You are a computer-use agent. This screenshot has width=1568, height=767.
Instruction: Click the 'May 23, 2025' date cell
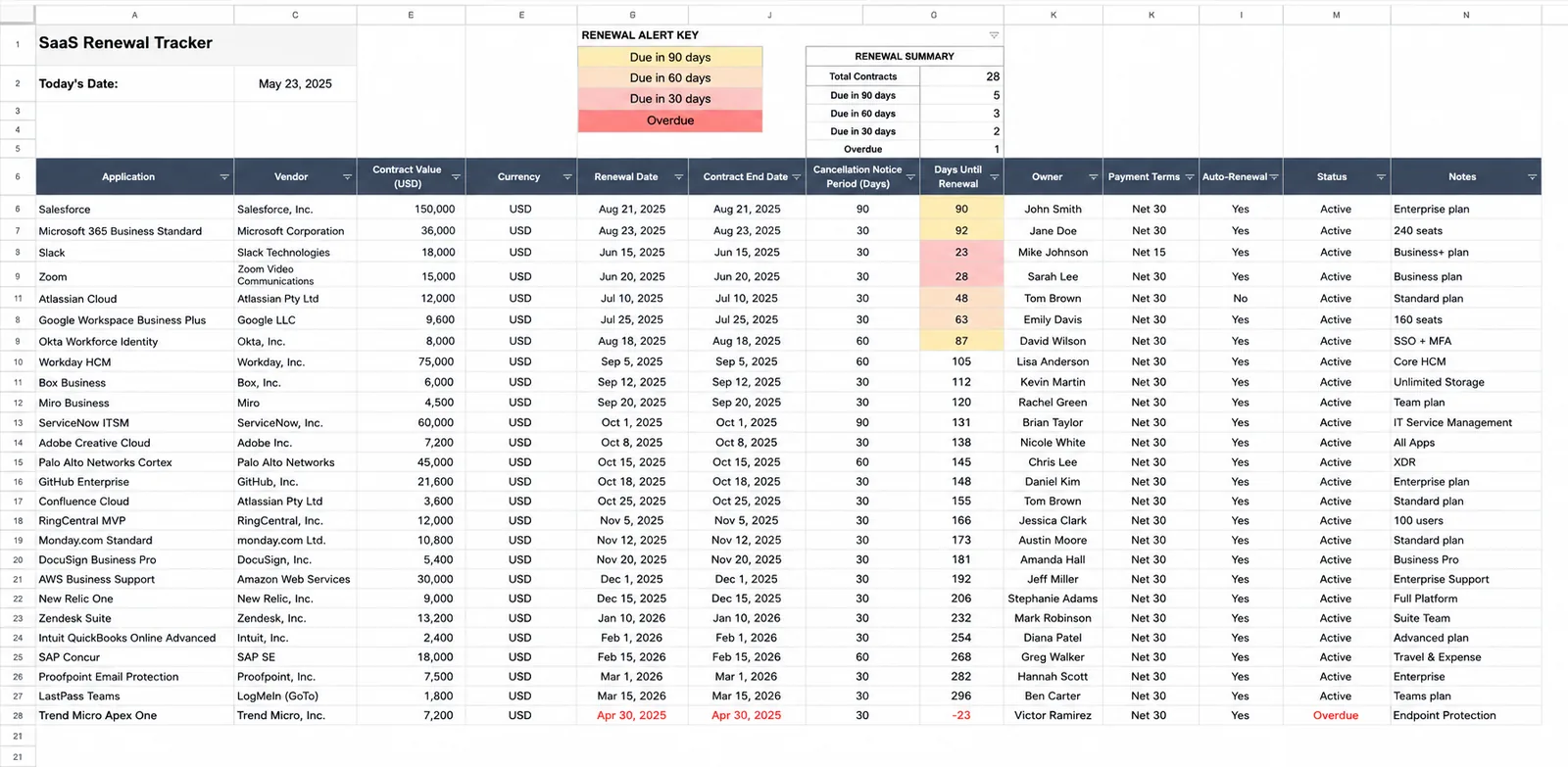pyautogui.click(x=295, y=84)
